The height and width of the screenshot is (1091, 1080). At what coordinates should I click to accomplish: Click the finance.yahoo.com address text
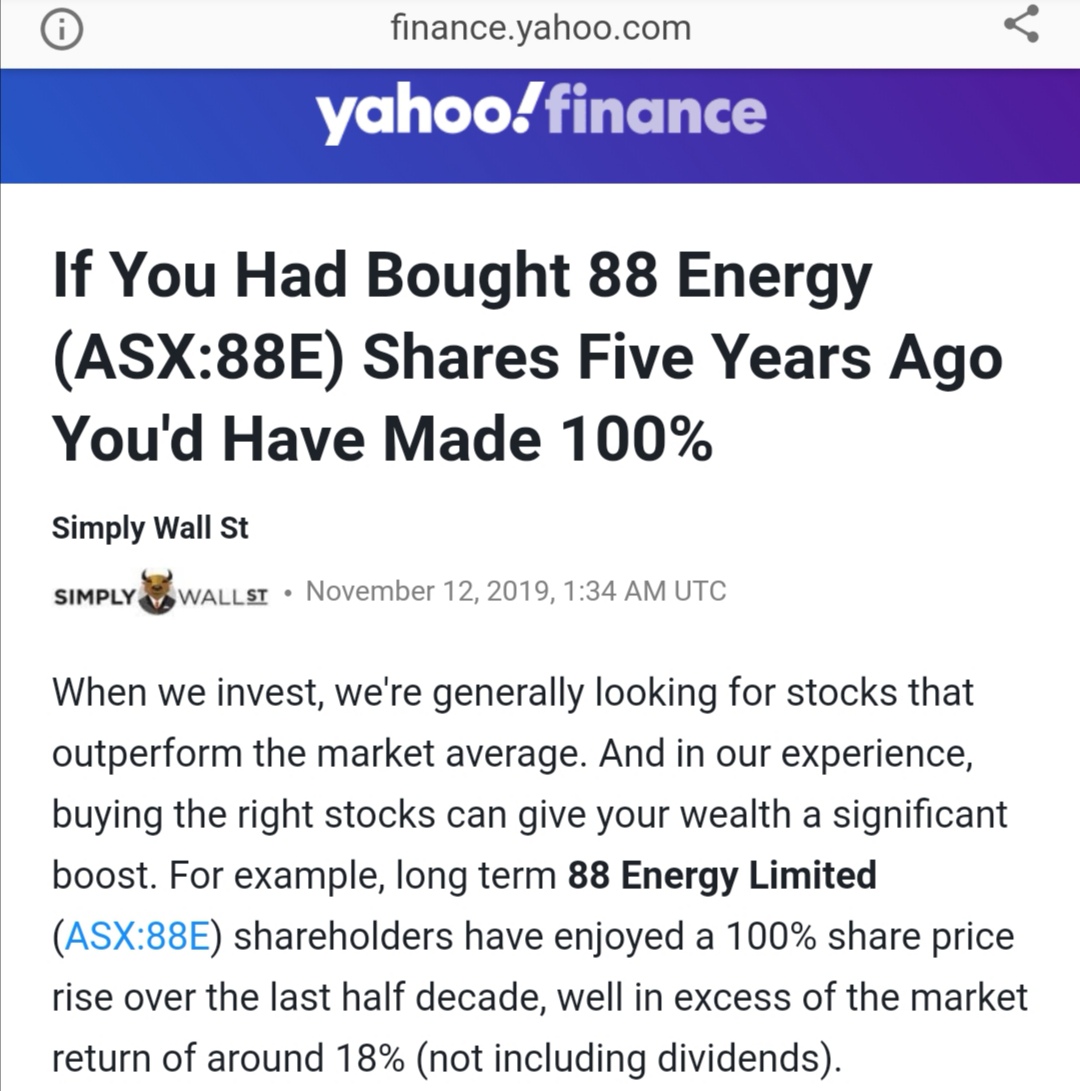[x=541, y=28]
